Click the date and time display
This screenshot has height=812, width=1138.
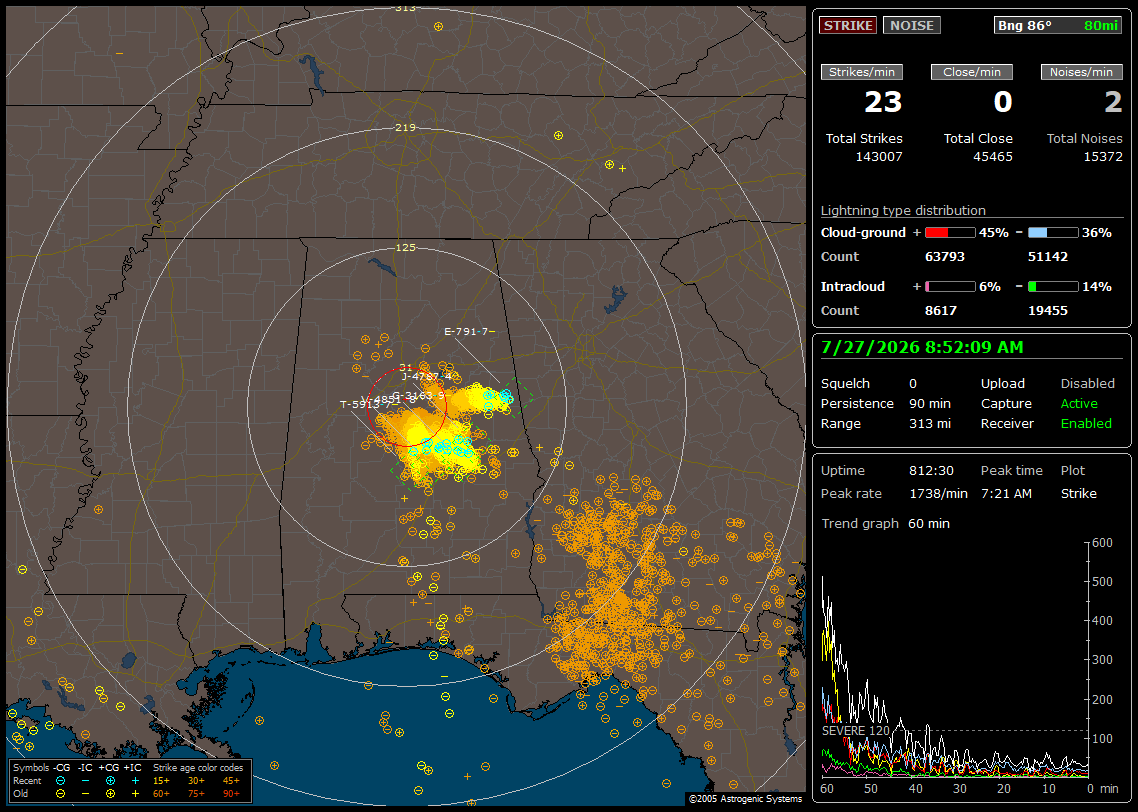pos(922,348)
